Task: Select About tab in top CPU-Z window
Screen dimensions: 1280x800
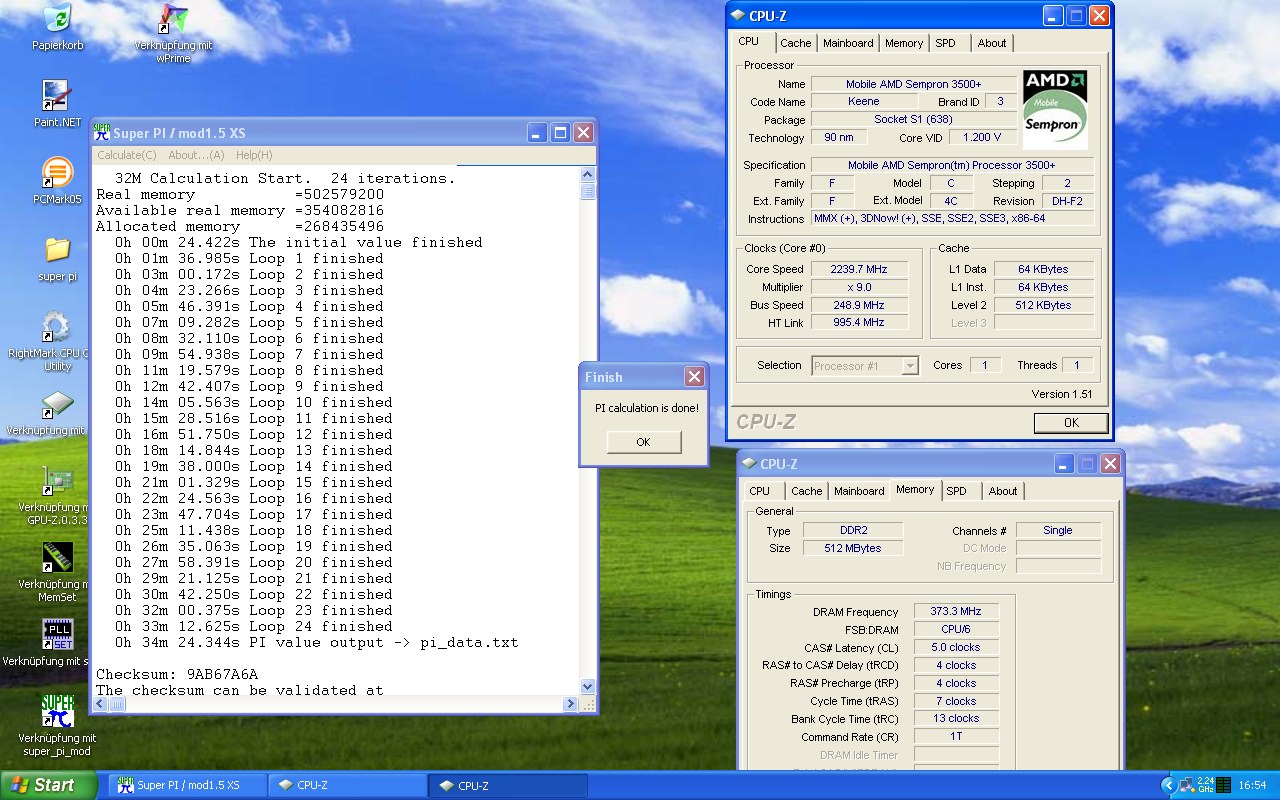Action: (x=992, y=43)
